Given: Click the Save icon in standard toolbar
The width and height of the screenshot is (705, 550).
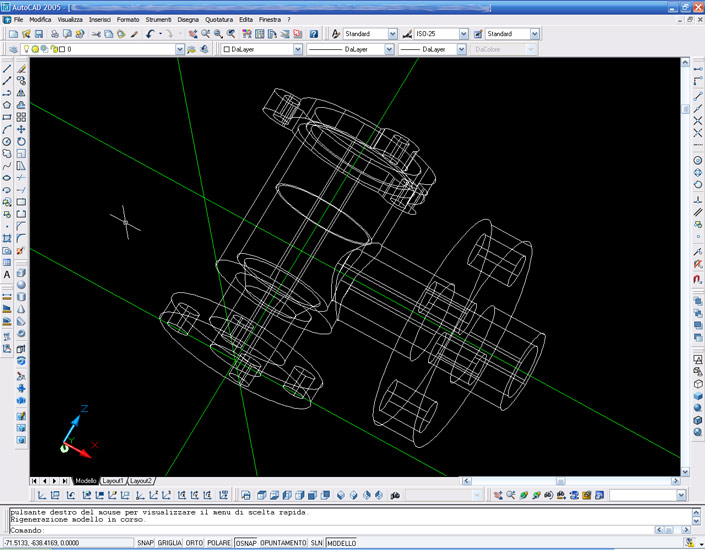Looking at the screenshot, I should (39, 34).
